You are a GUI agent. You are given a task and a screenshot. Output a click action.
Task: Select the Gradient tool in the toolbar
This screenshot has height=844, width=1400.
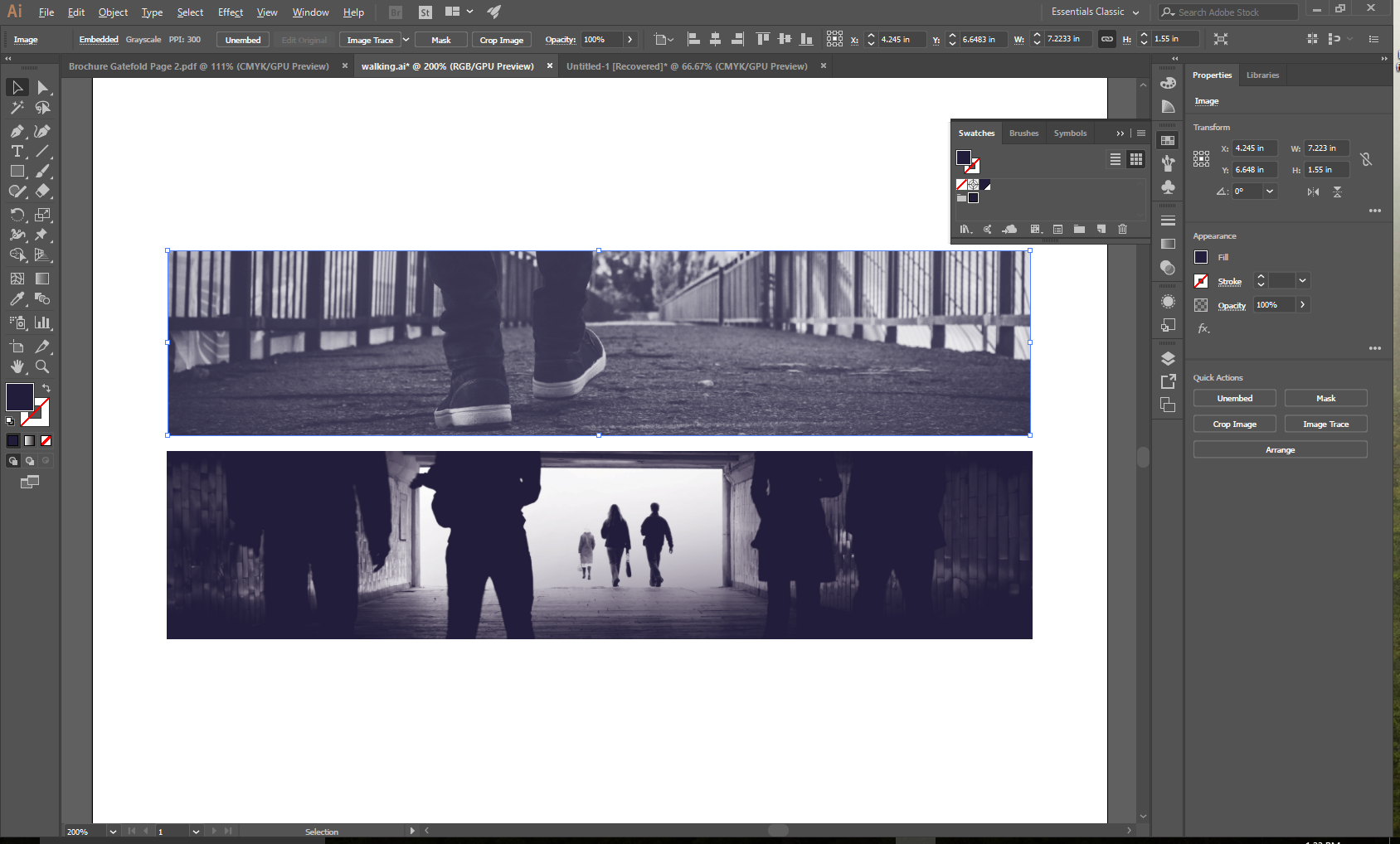pos(42,279)
